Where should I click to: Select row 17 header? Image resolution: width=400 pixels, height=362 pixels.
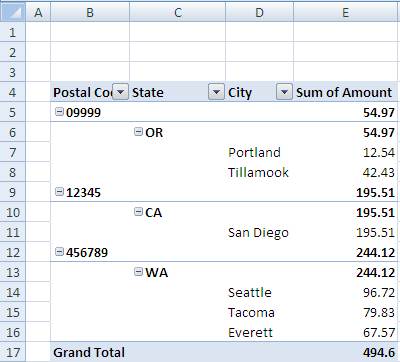tap(13, 352)
